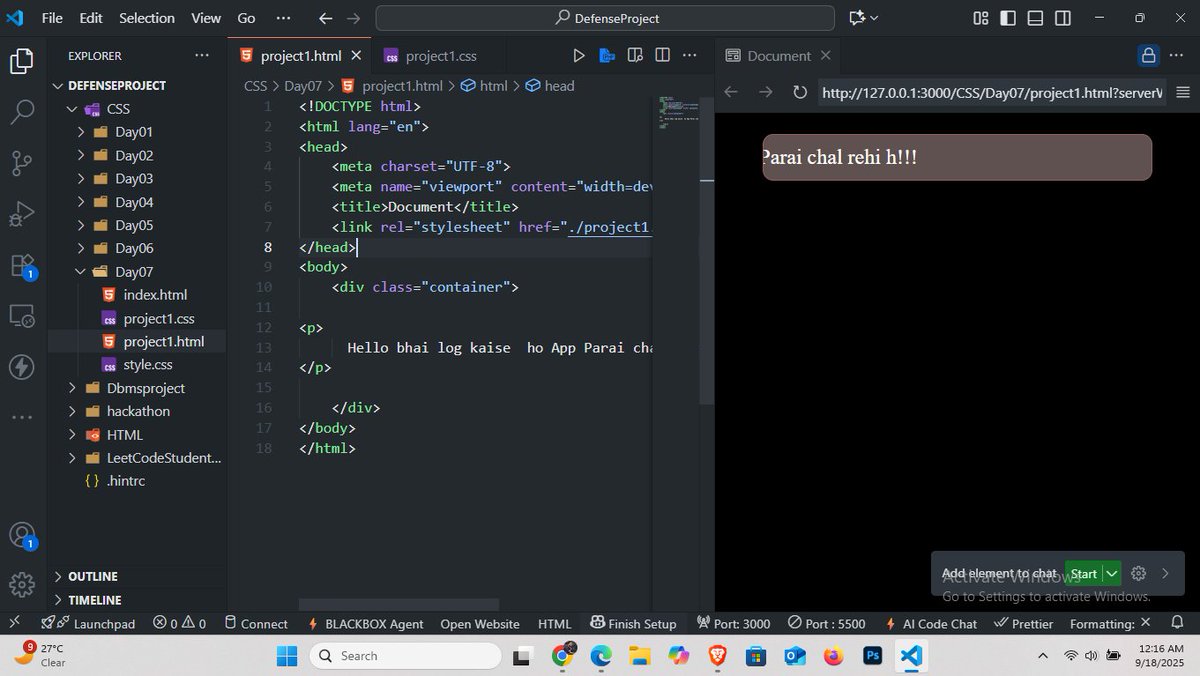Toggle the bottom panel visibility icon
1200x676 pixels.
tap(1034, 17)
